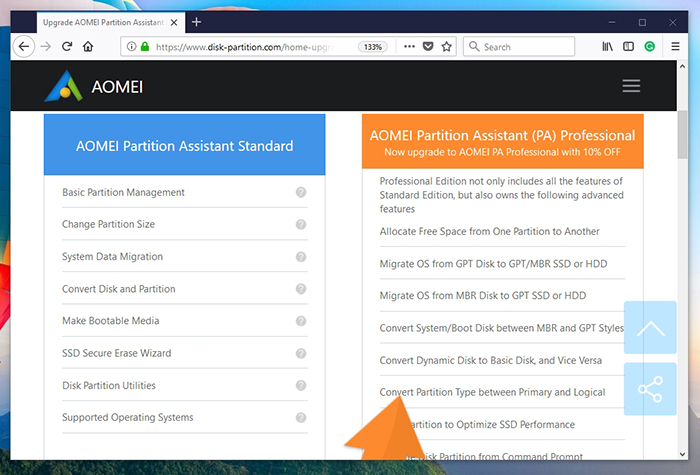Image resolution: width=700 pixels, height=475 pixels.
Task: Click the vertical scrollbar thumb
Action: [682, 134]
